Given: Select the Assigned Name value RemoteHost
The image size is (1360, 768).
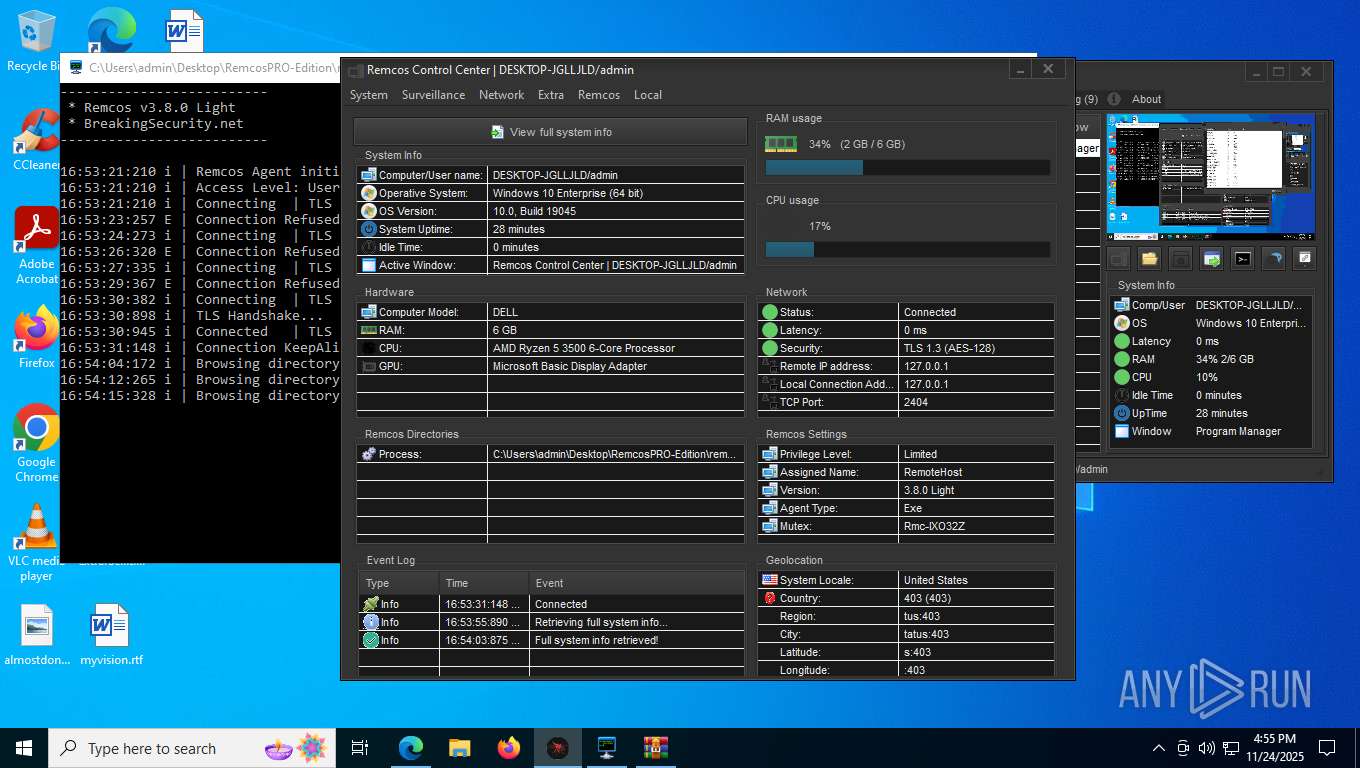Looking at the screenshot, I should (933, 472).
